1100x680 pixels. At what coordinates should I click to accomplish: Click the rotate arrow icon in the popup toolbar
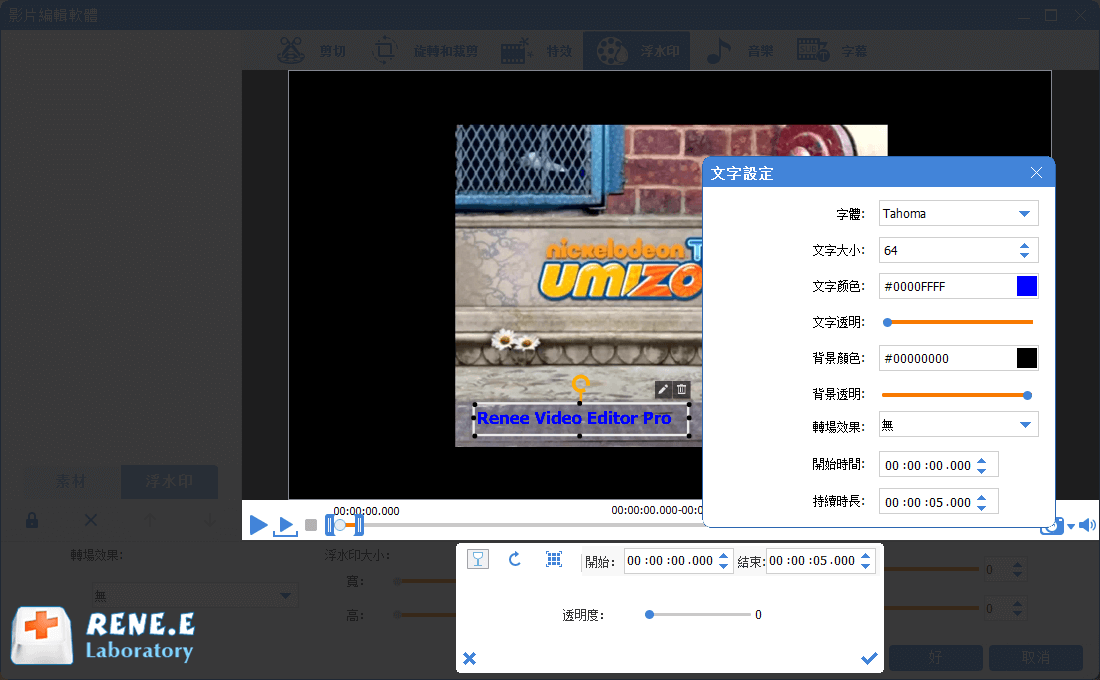click(515, 559)
